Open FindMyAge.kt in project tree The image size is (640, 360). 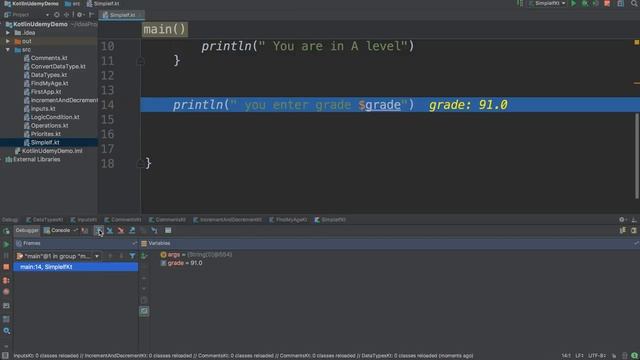tap(49, 83)
